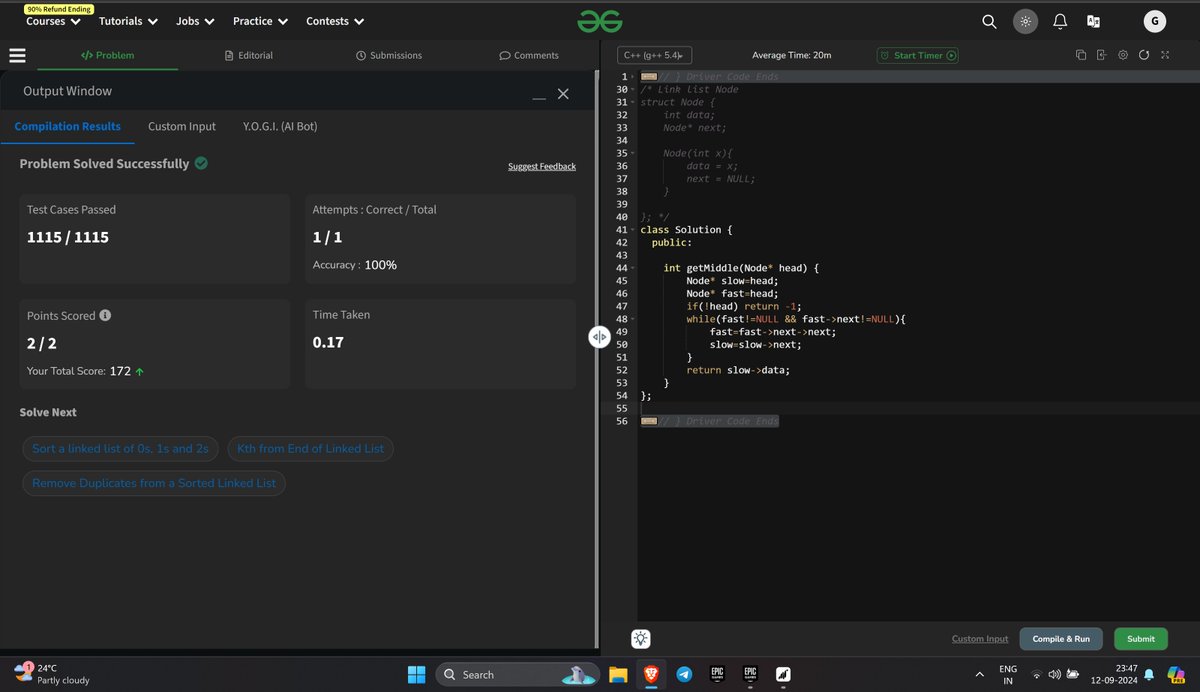
Task: Open the profile avatar labeled G
Action: (1155, 21)
